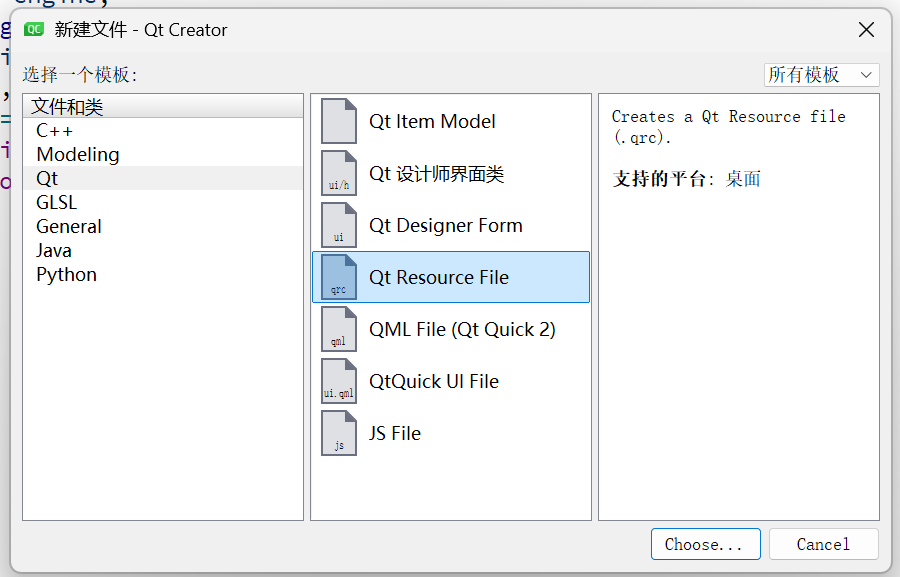Image resolution: width=900 pixels, height=577 pixels.
Task: Select QML File (Qt Quick 2) template
Action: pos(451,329)
